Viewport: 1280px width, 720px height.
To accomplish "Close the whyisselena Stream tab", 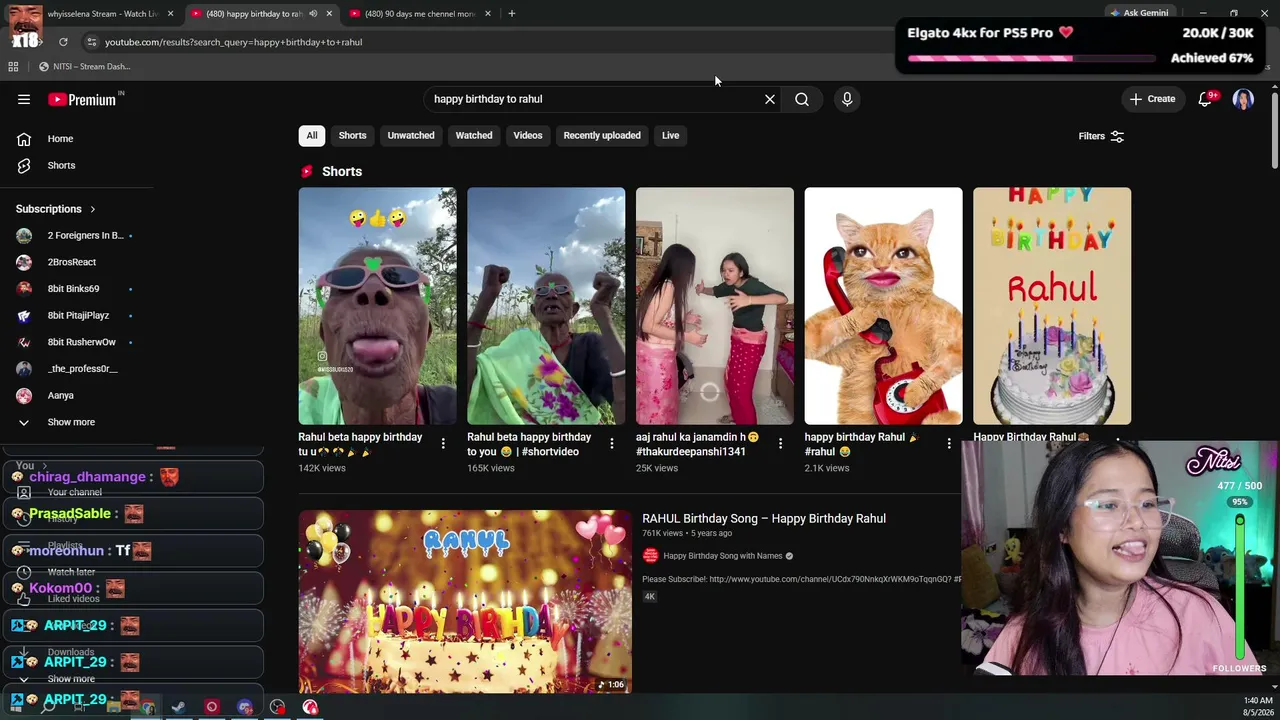I will (171, 14).
